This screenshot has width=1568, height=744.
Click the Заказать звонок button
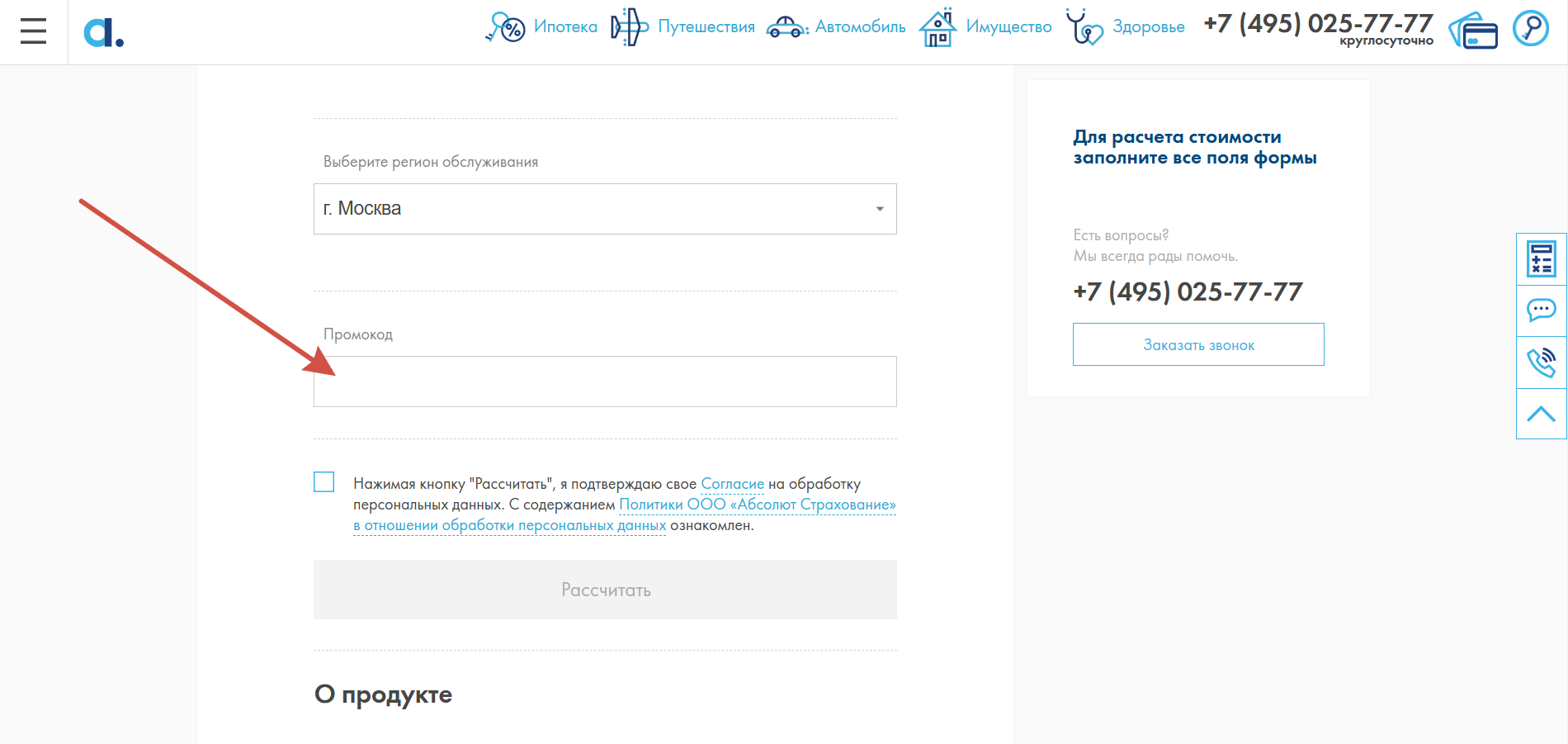[x=1198, y=344]
